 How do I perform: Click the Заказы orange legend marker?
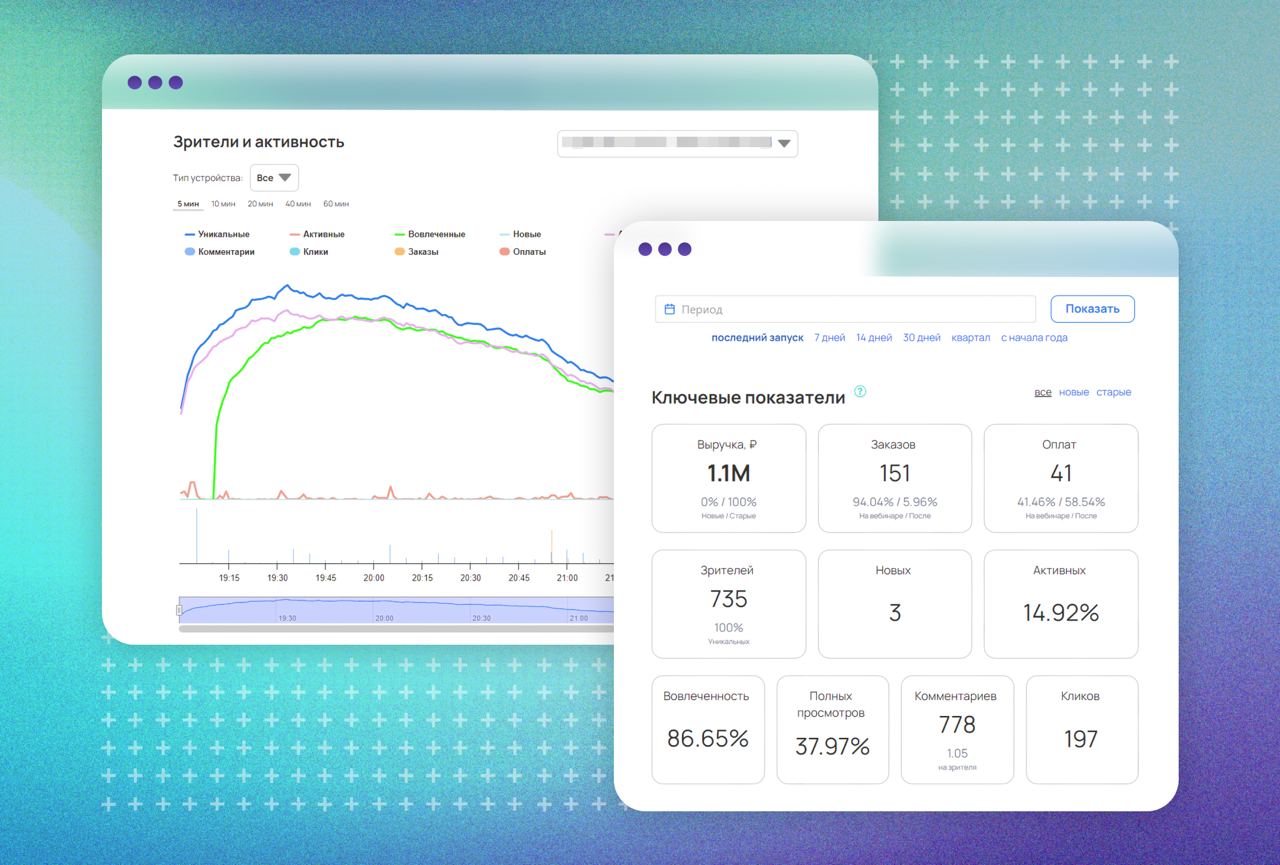[x=400, y=252]
